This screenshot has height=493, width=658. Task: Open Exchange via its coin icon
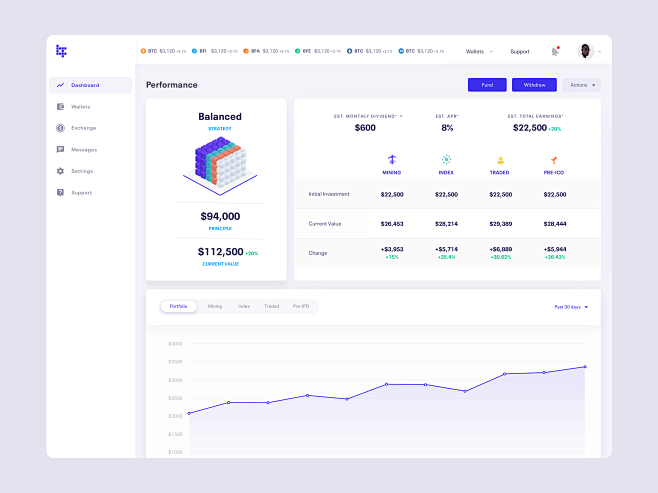pos(61,128)
